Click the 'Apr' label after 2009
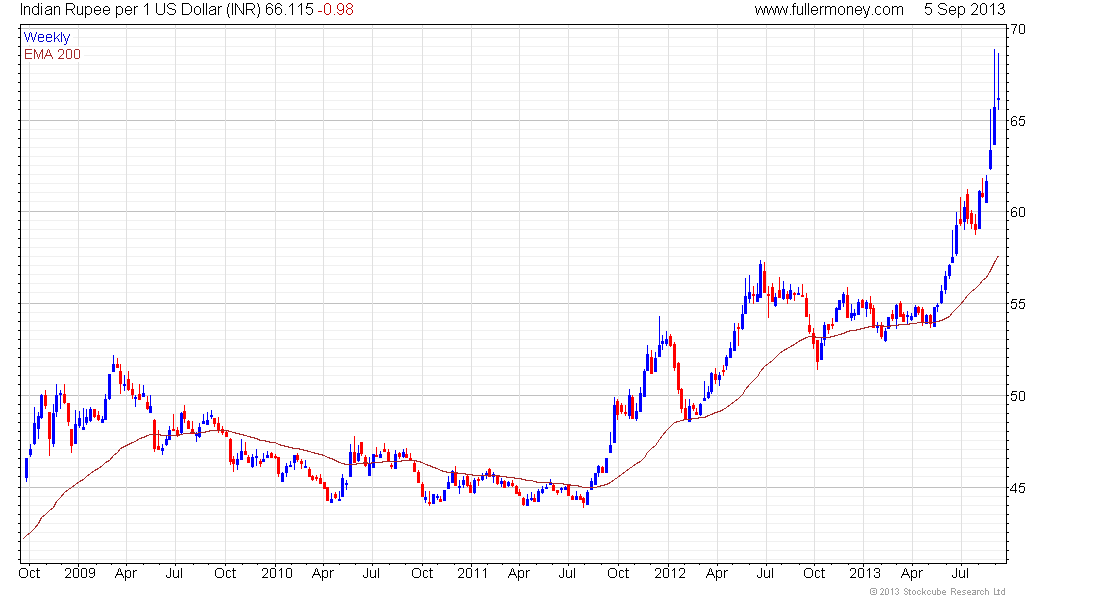Image resolution: width=1100 pixels, height=600 pixels. coord(126,573)
